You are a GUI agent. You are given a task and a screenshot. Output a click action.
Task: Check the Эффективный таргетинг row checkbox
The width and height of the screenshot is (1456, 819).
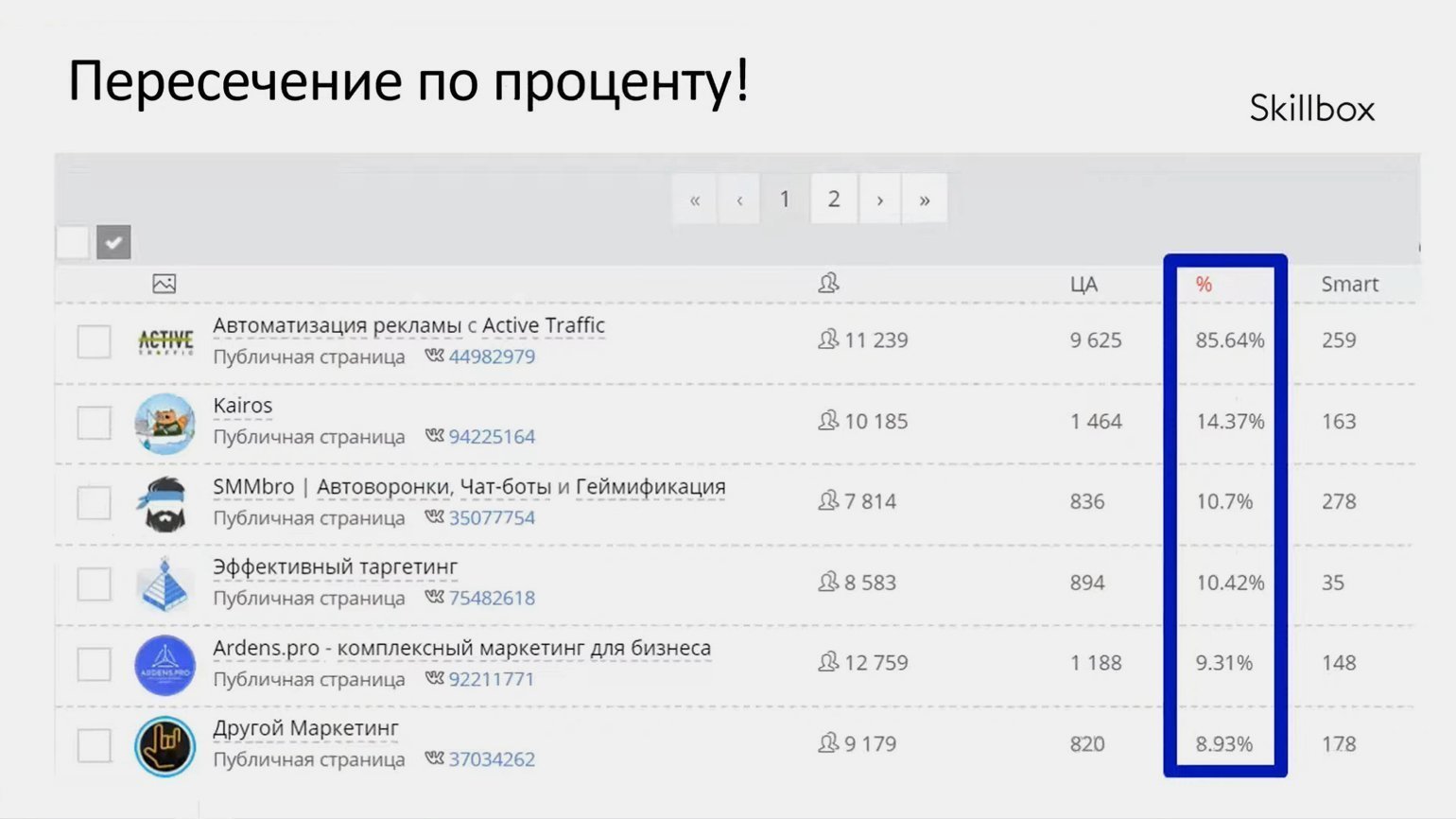94,584
